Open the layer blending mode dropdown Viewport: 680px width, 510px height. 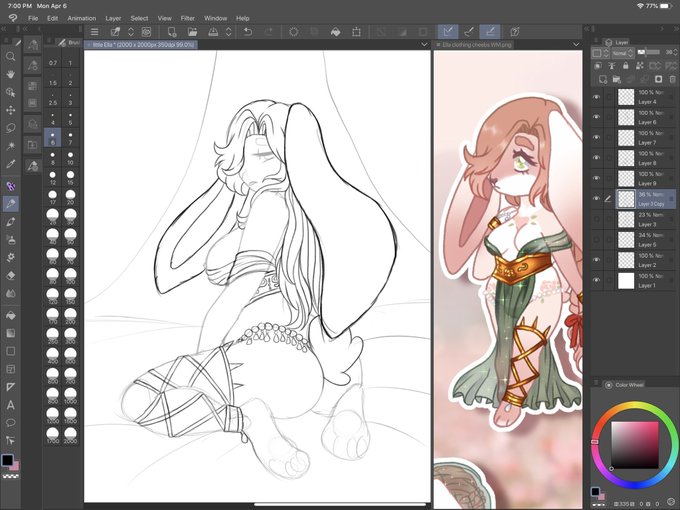tap(623, 53)
